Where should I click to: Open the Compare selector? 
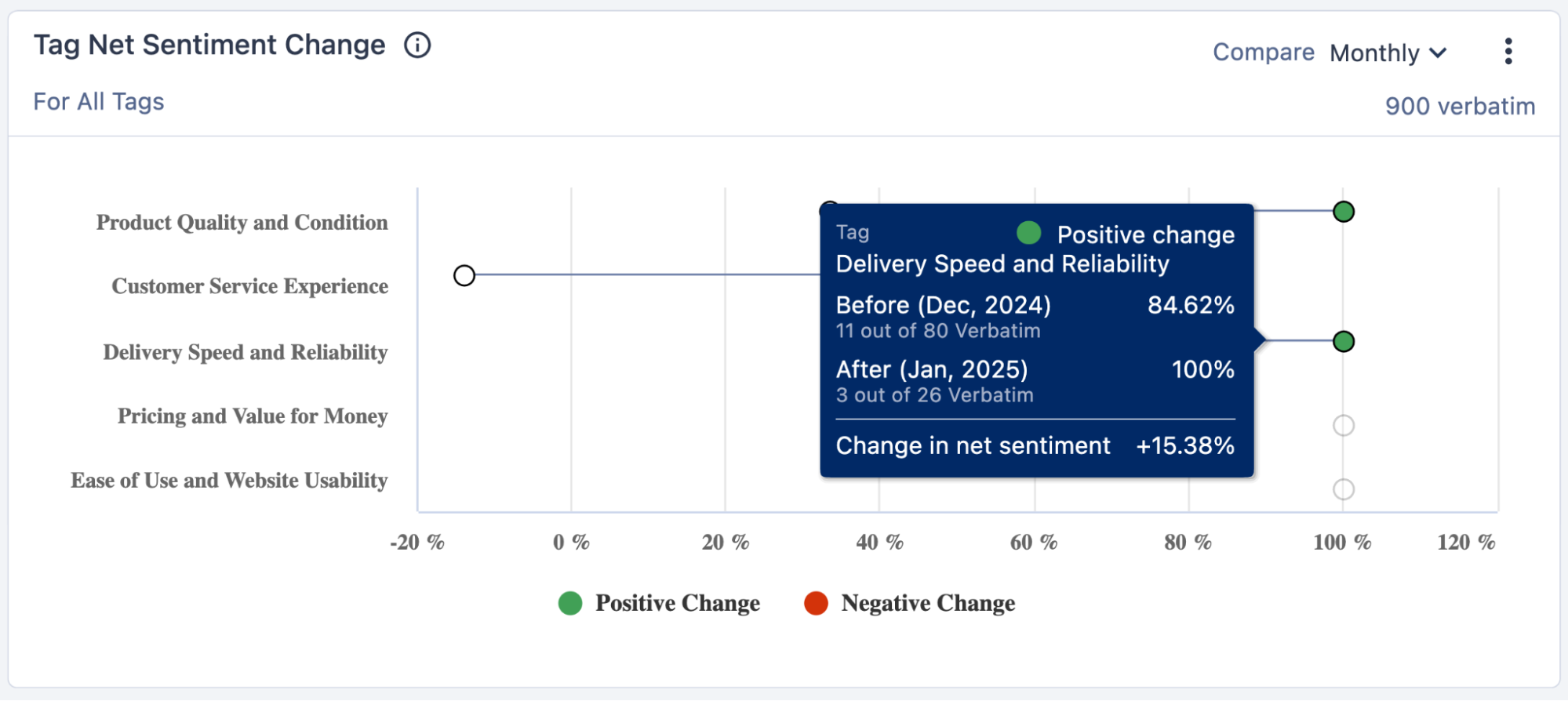1264,53
